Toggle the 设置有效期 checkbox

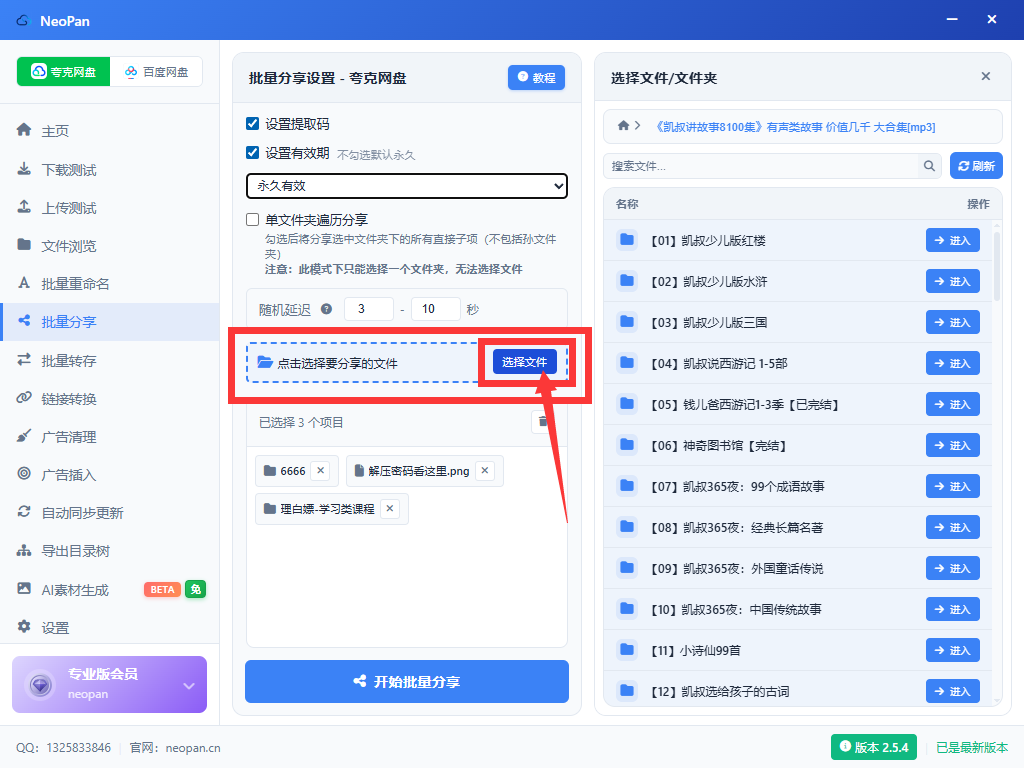(252, 153)
